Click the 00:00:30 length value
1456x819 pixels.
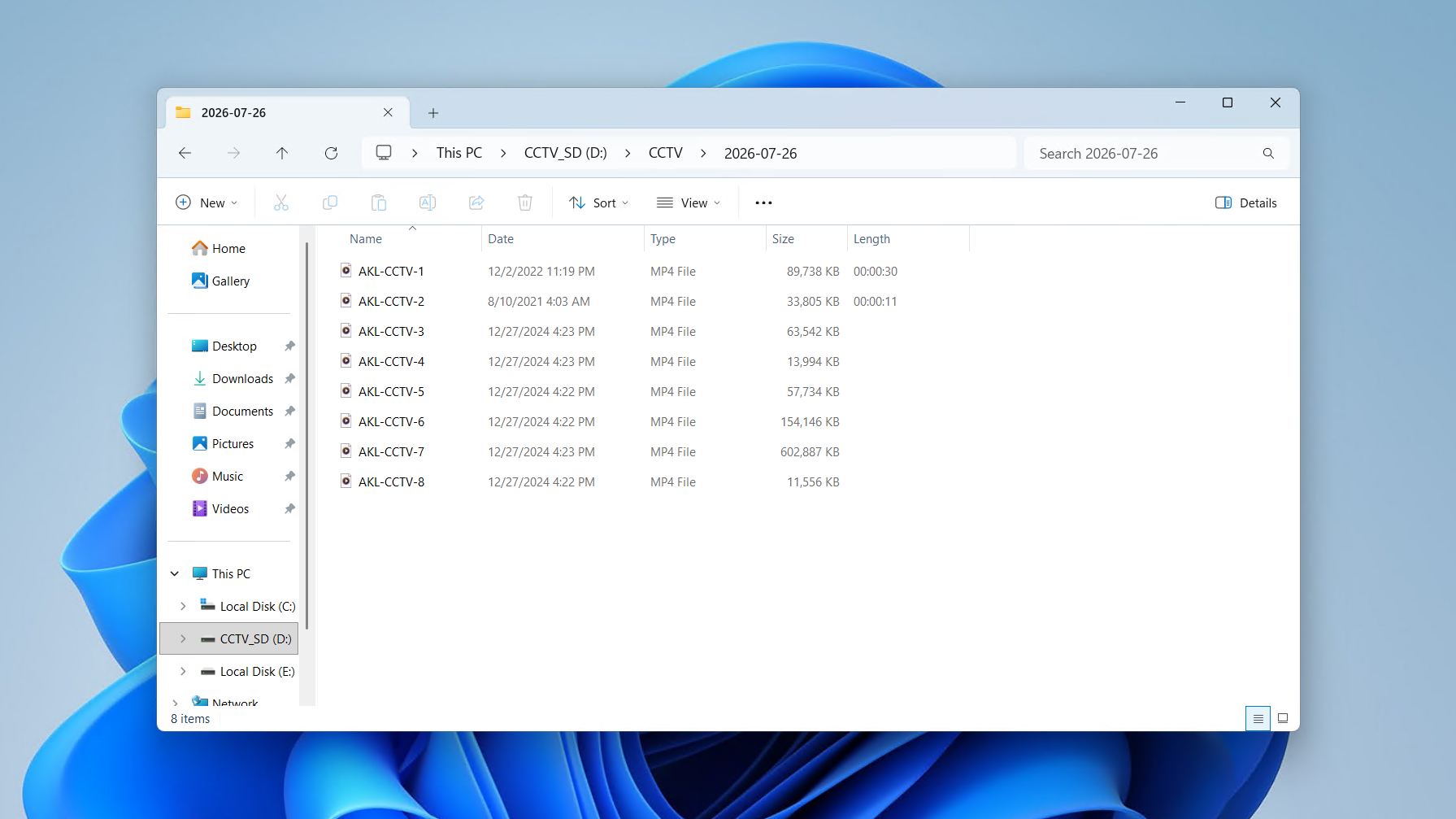pyautogui.click(x=876, y=271)
